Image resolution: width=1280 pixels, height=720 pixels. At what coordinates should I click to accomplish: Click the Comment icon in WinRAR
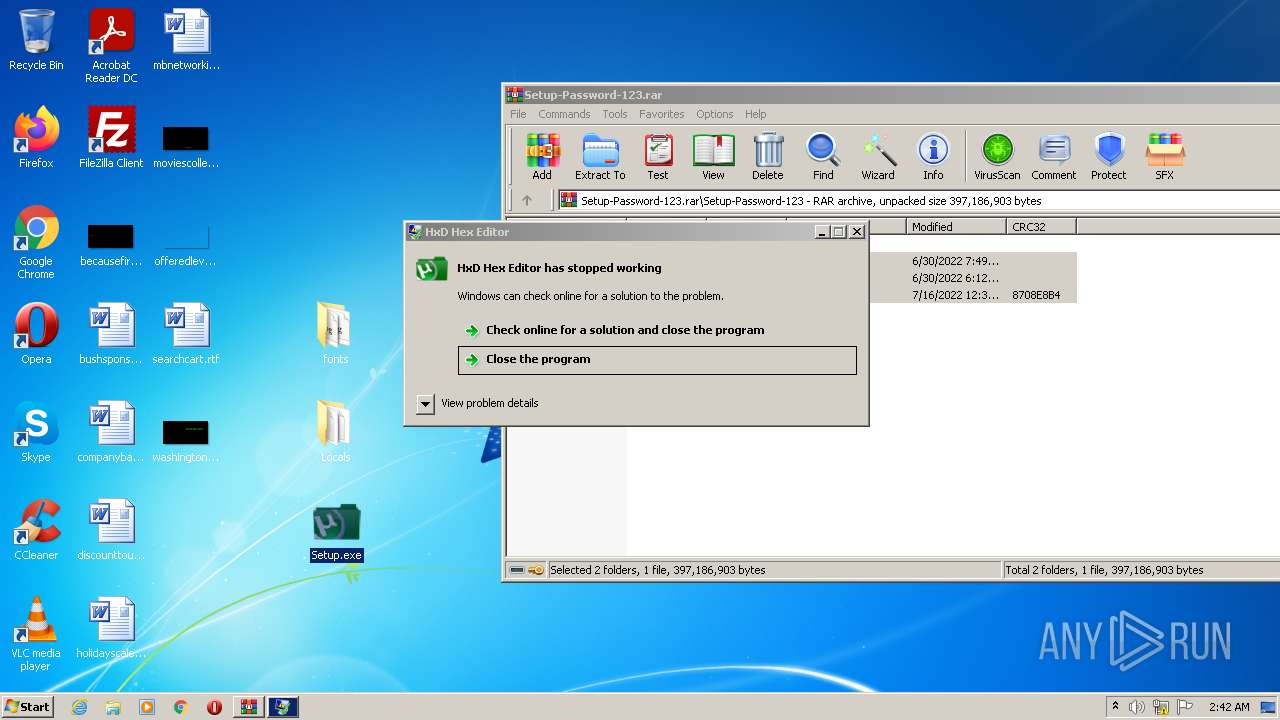1054,157
